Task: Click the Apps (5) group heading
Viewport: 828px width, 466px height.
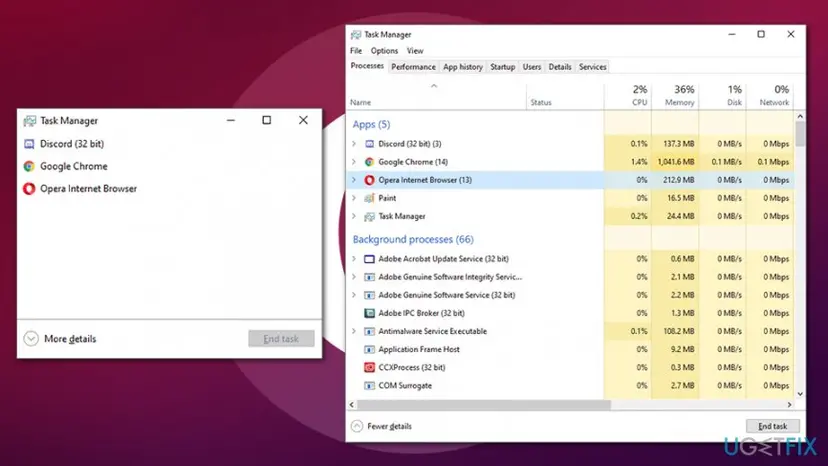Action: 371,125
